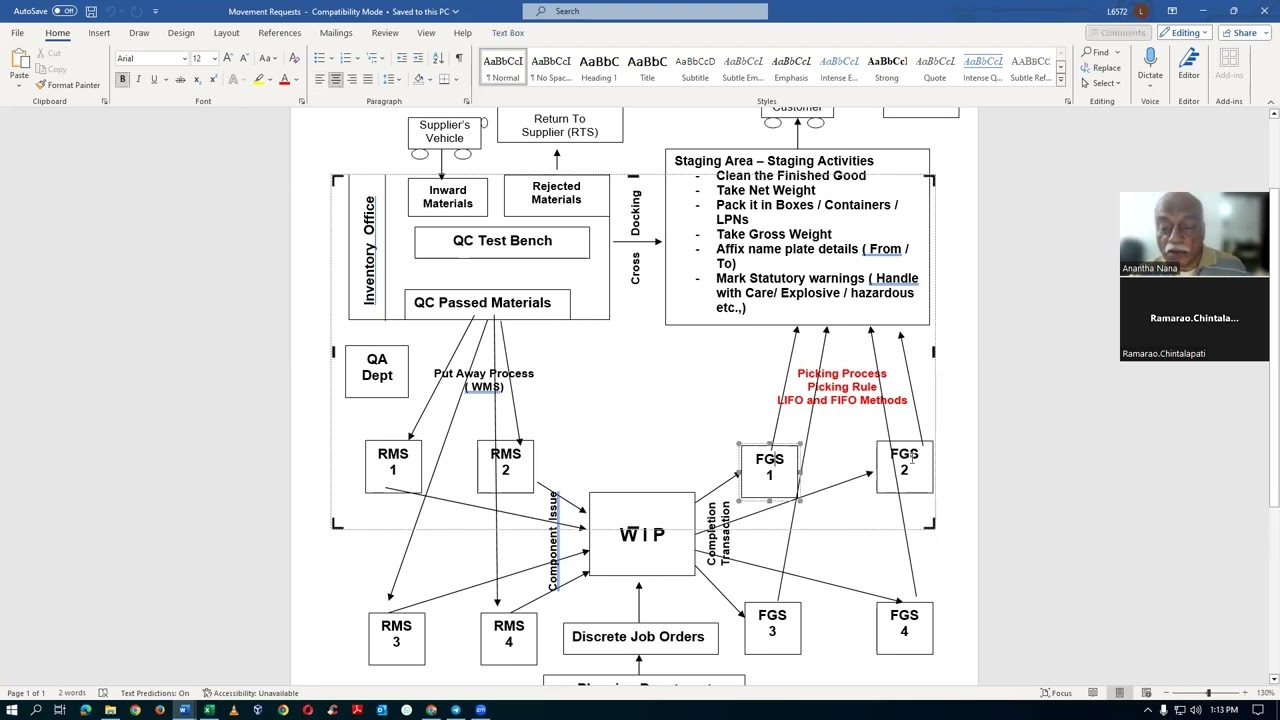Apply the Text Highlight Color marker
The image size is (1280, 720).
258,79
